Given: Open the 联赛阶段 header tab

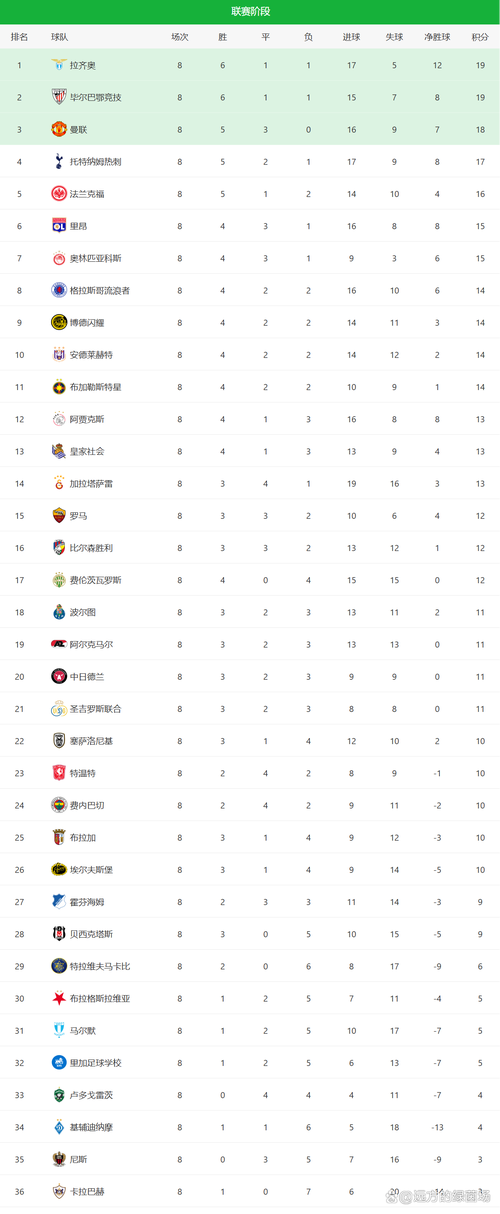Looking at the screenshot, I should click(250, 11).
